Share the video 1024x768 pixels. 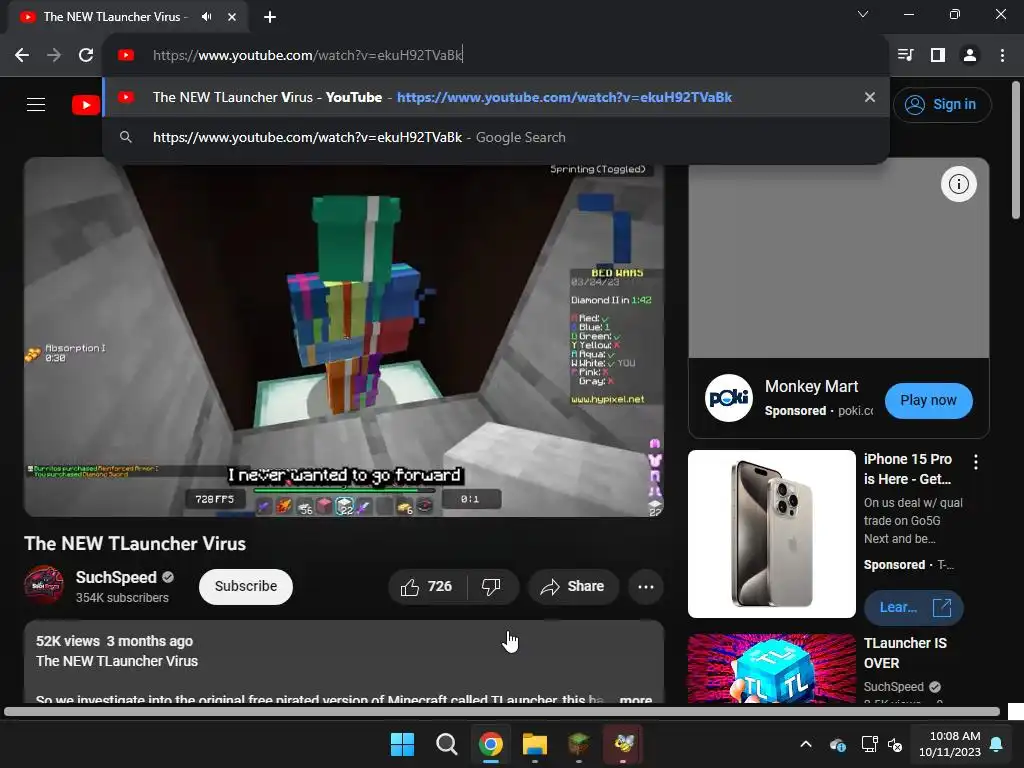tap(572, 586)
